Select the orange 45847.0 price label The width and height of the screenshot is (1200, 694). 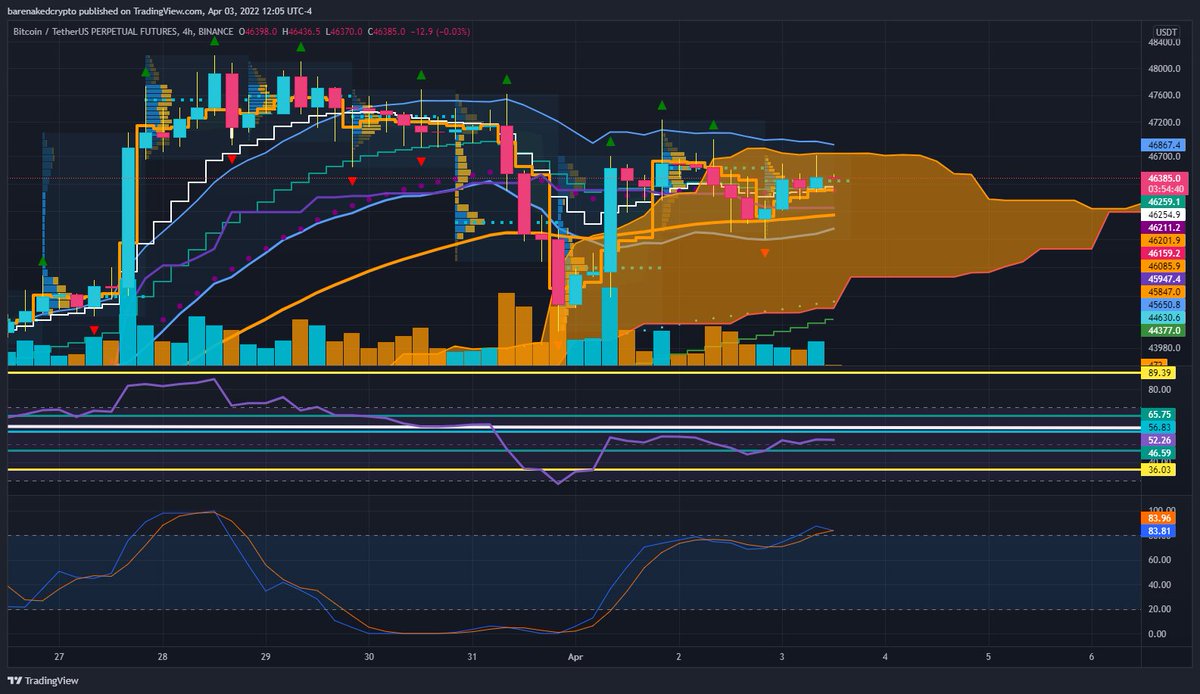[1162, 291]
